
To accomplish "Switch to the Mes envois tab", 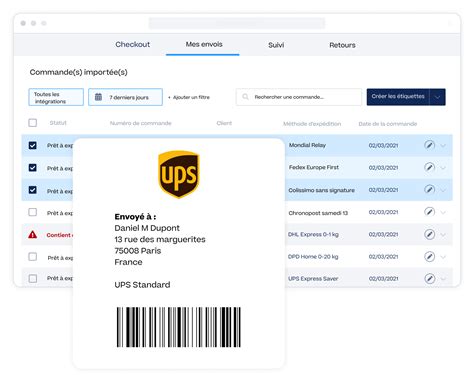I will coord(204,44).
